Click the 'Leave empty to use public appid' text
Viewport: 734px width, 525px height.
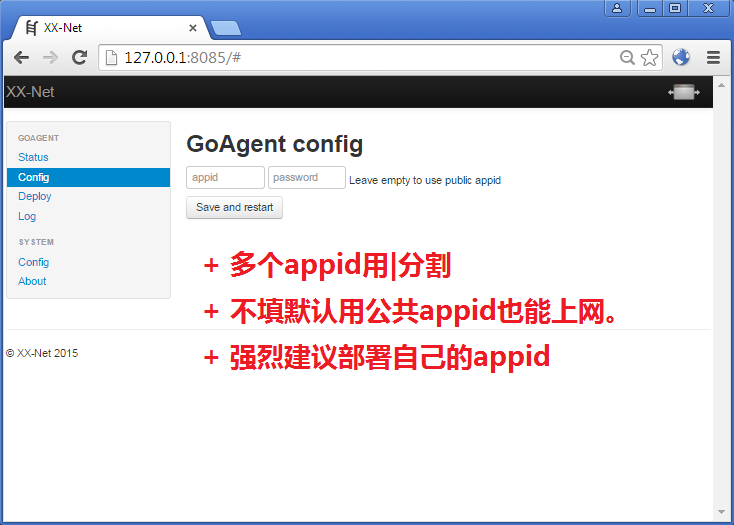pos(425,180)
